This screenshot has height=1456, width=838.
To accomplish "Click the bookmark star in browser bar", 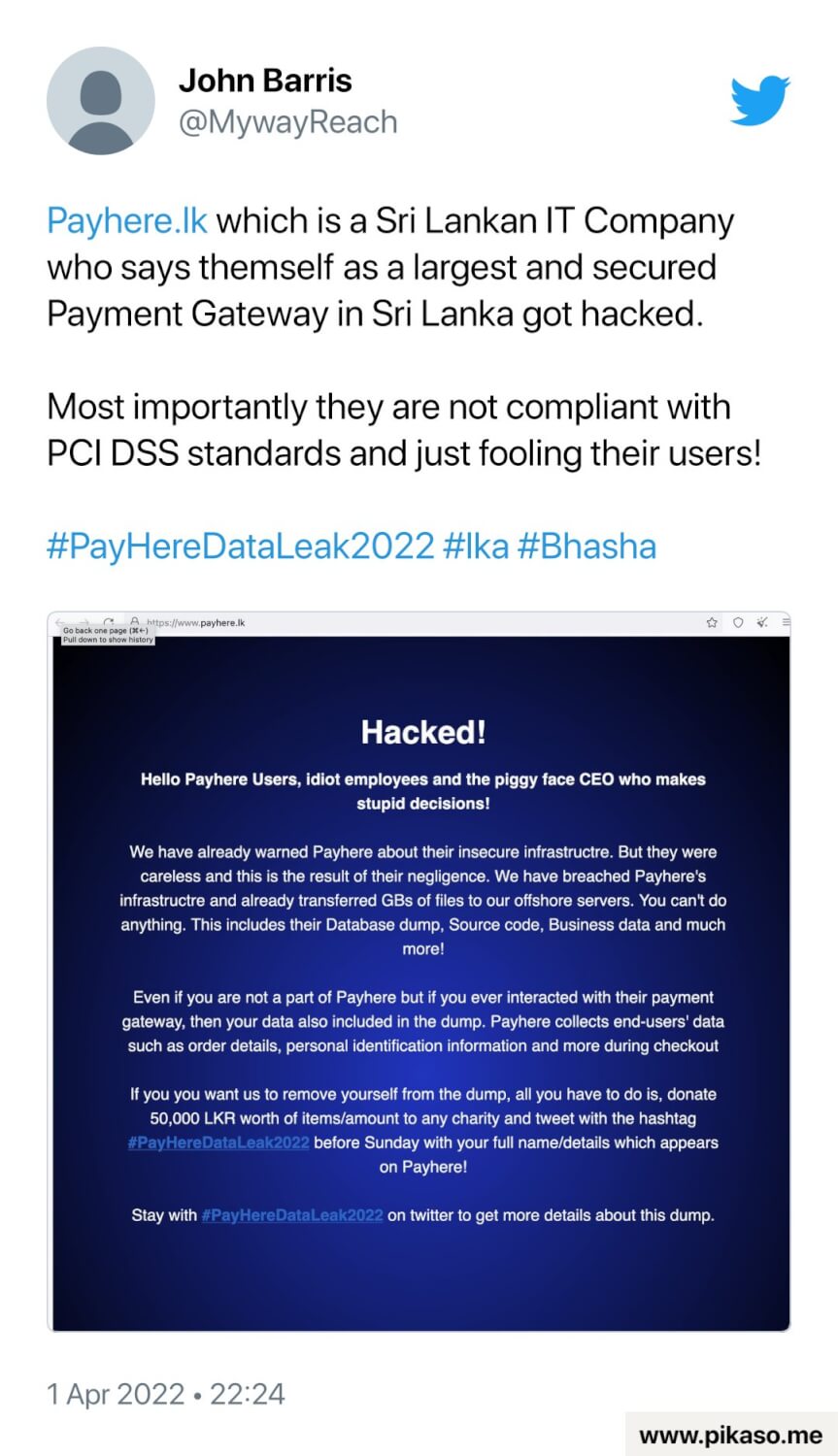I will point(712,622).
